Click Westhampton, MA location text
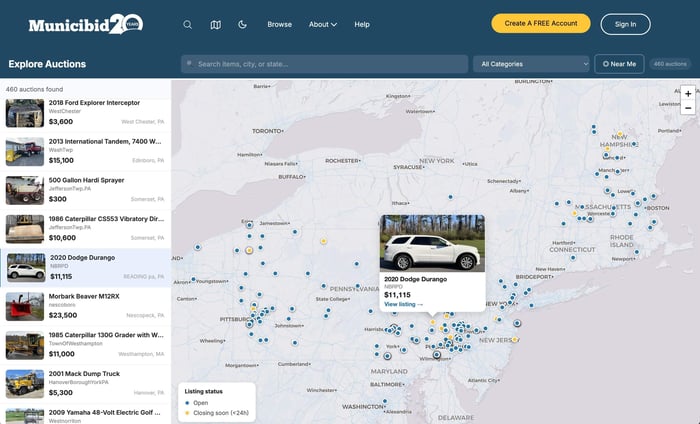 point(141,354)
